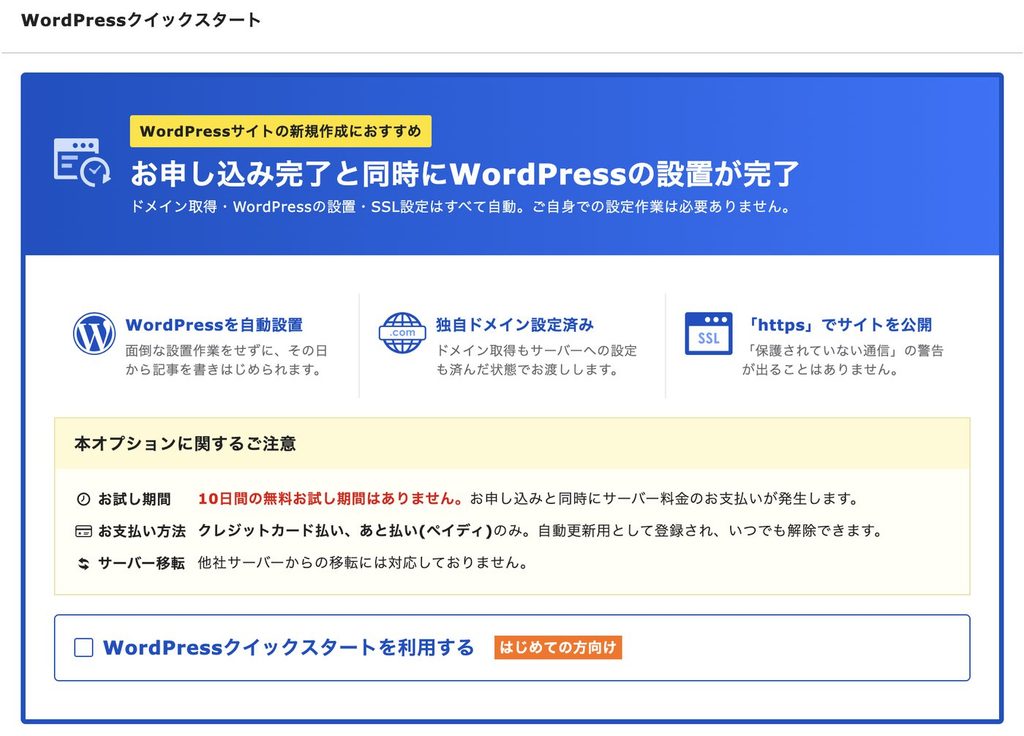Click the ドメイン取得もサーバーへの設定 description text
1024x736 pixels.
pyautogui.click(x=536, y=360)
